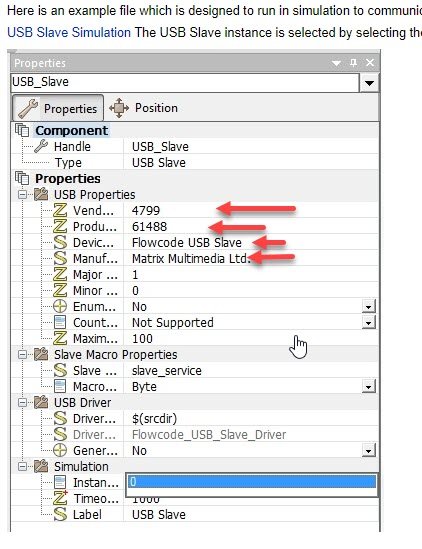Click the Enumeration option circle-plus icon
Viewport: 422px width, 549px height.
60,306
